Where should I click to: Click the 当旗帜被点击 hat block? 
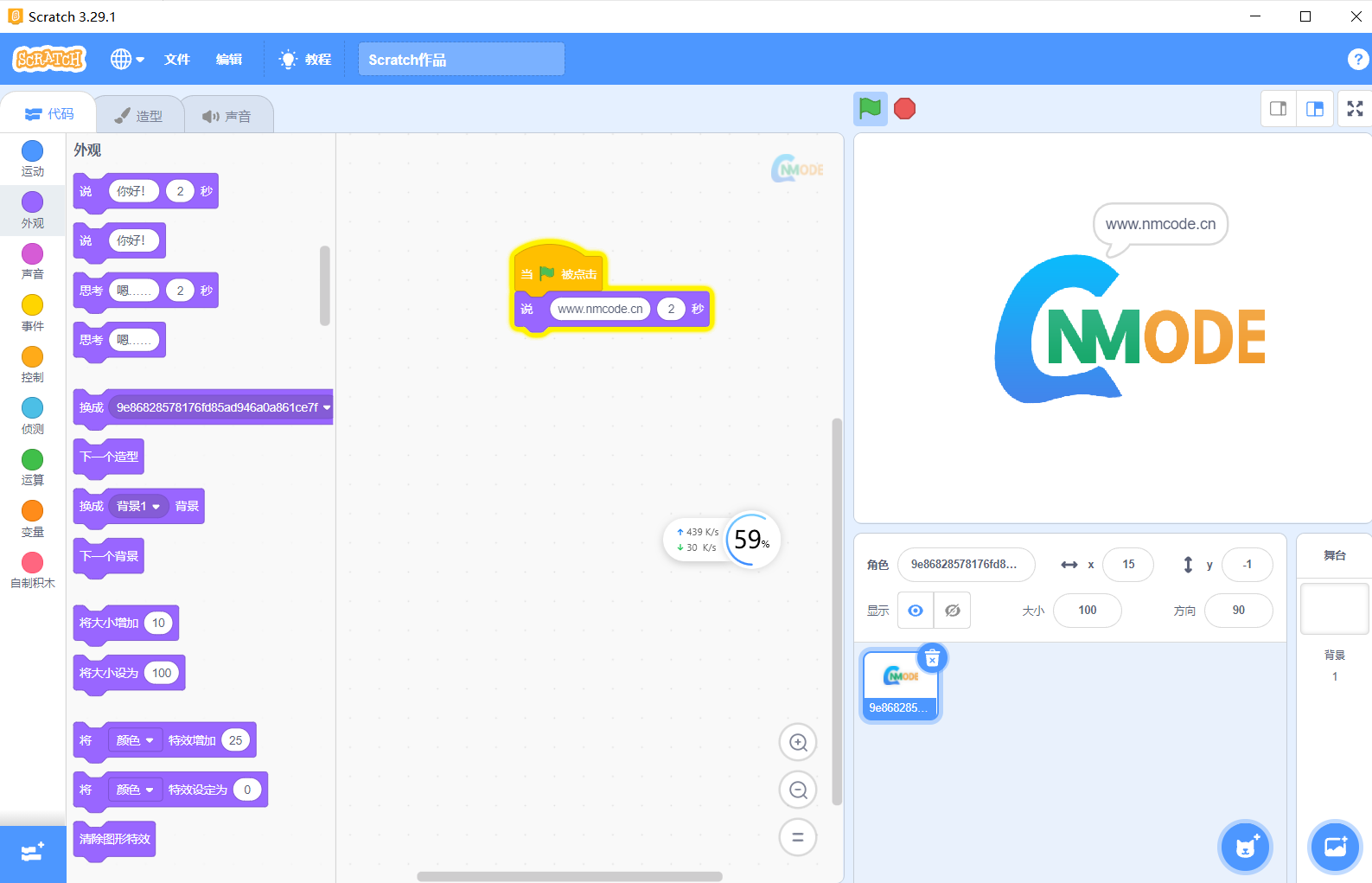point(558,270)
